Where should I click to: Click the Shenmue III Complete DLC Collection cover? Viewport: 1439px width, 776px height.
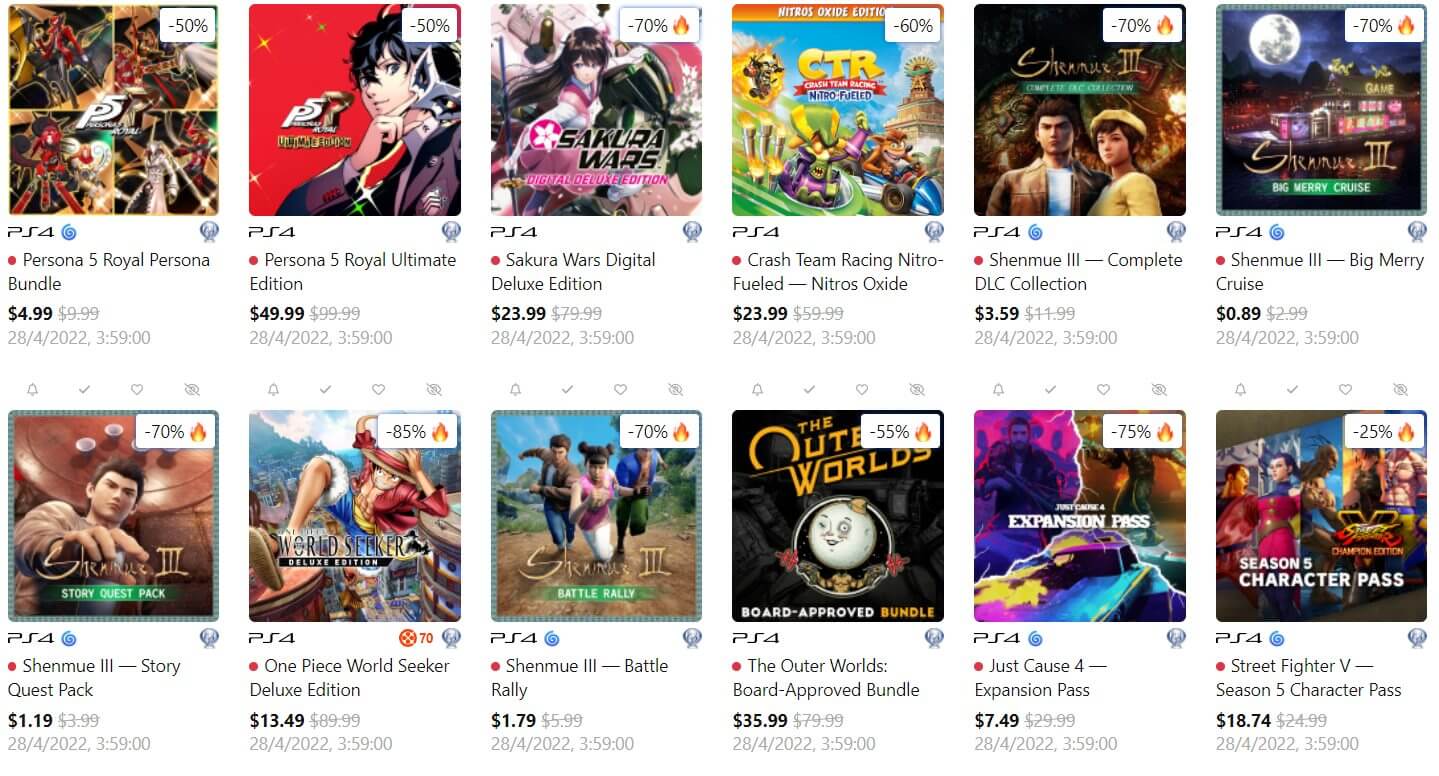(1080, 110)
